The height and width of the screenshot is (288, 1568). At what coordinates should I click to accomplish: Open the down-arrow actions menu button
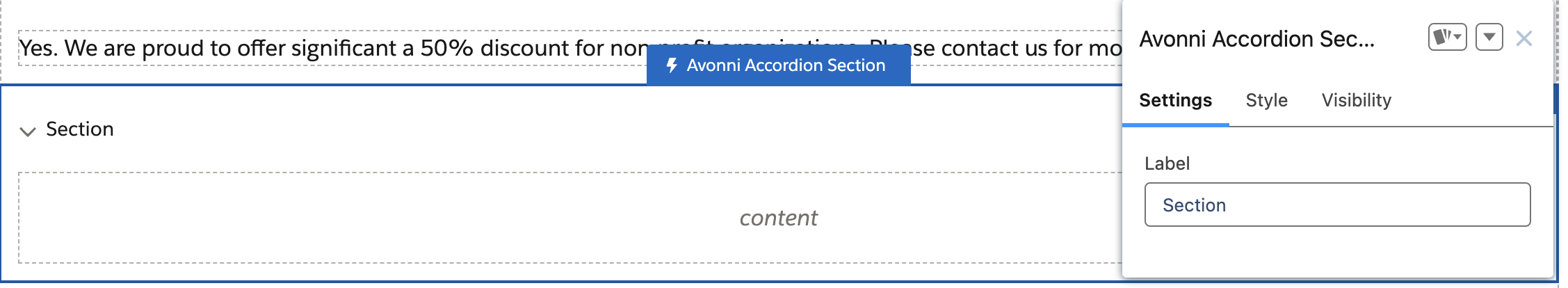tap(1489, 38)
